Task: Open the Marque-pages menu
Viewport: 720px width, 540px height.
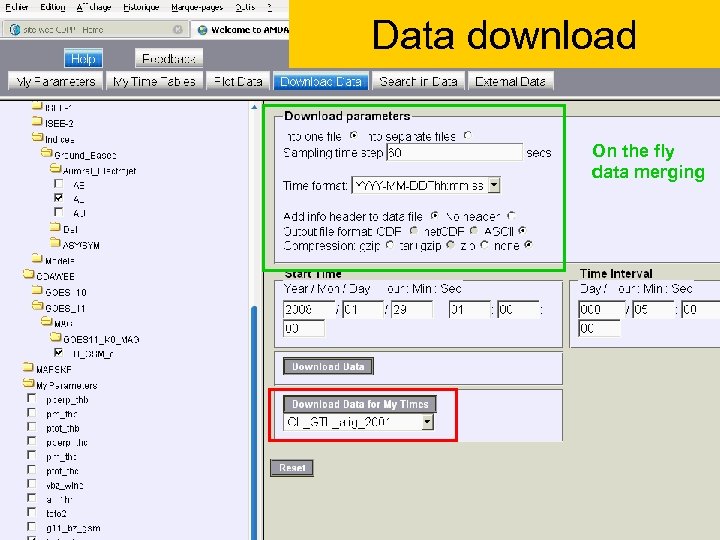Action: 197,7
